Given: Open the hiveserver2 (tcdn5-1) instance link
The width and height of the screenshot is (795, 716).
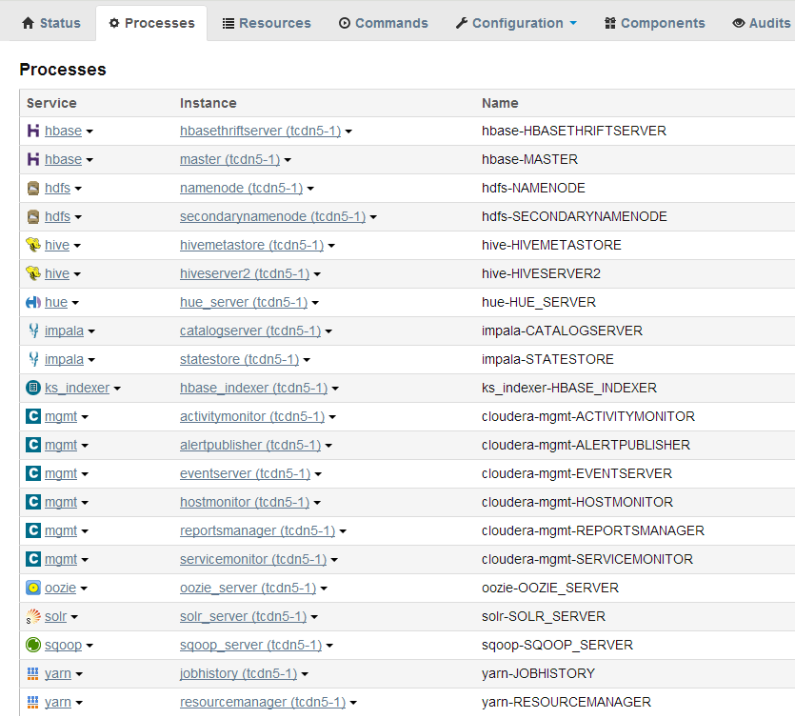Looking at the screenshot, I should [x=244, y=274].
